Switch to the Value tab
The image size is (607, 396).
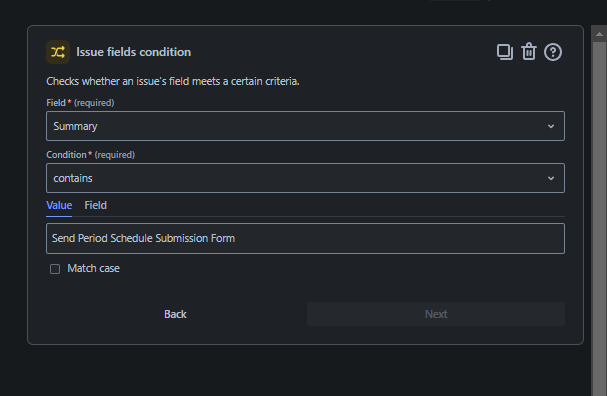[x=59, y=206]
